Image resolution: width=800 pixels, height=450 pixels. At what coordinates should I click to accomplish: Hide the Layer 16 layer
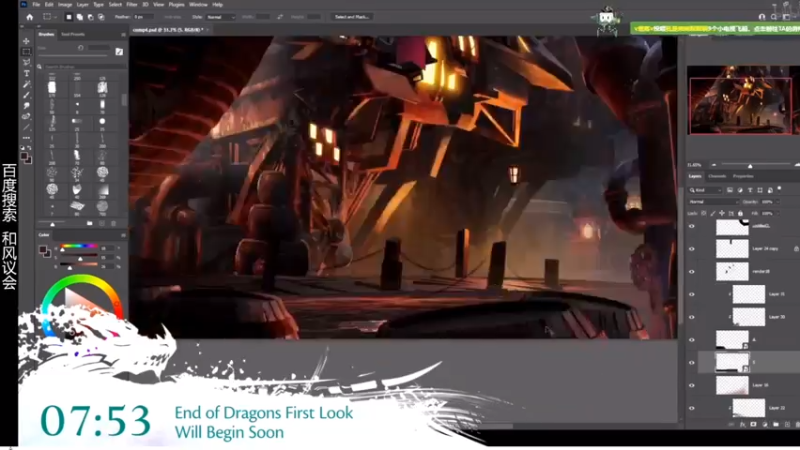[692, 385]
